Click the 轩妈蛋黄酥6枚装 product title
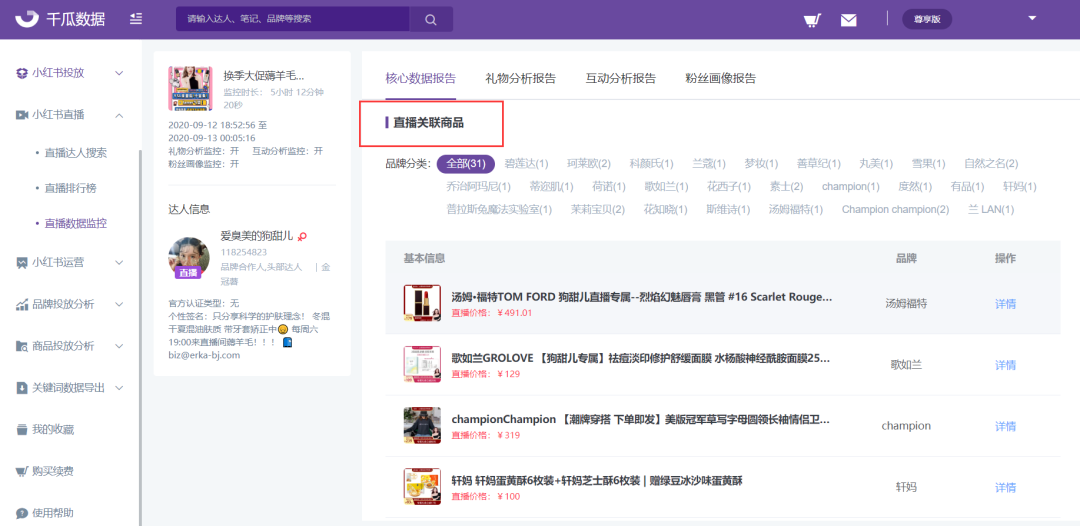This screenshot has width=1080, height=526. pos(596,480)
